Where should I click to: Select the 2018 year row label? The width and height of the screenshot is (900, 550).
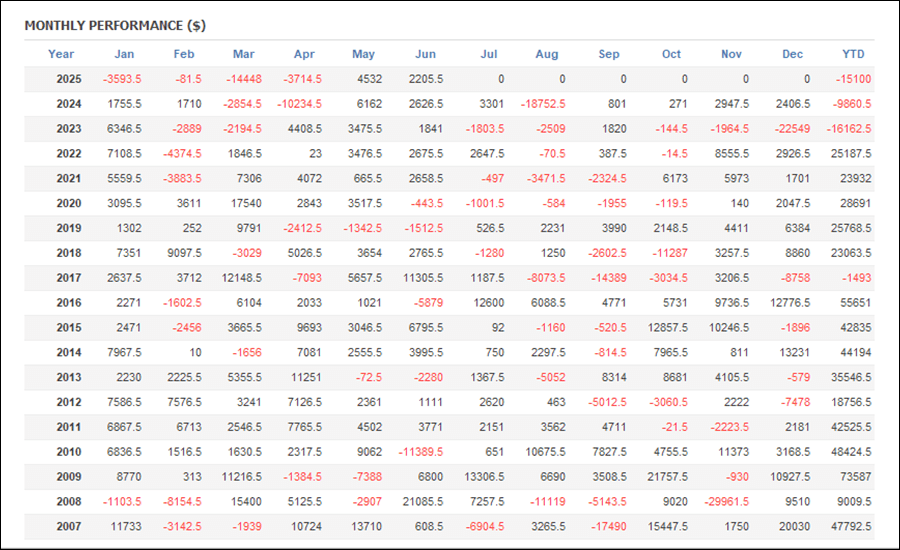[69, 253]
